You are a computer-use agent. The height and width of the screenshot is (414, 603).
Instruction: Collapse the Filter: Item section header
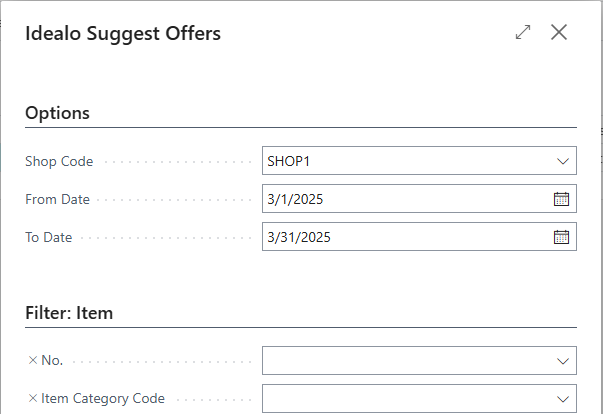69,313
